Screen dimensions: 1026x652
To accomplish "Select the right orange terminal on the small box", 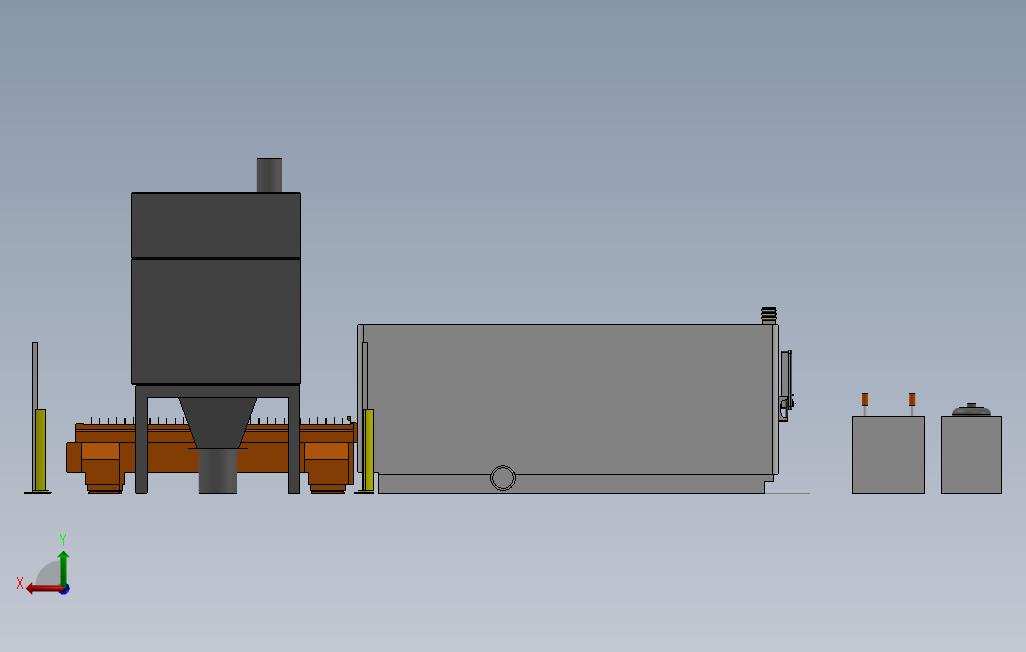I will [x=911, y=400].
